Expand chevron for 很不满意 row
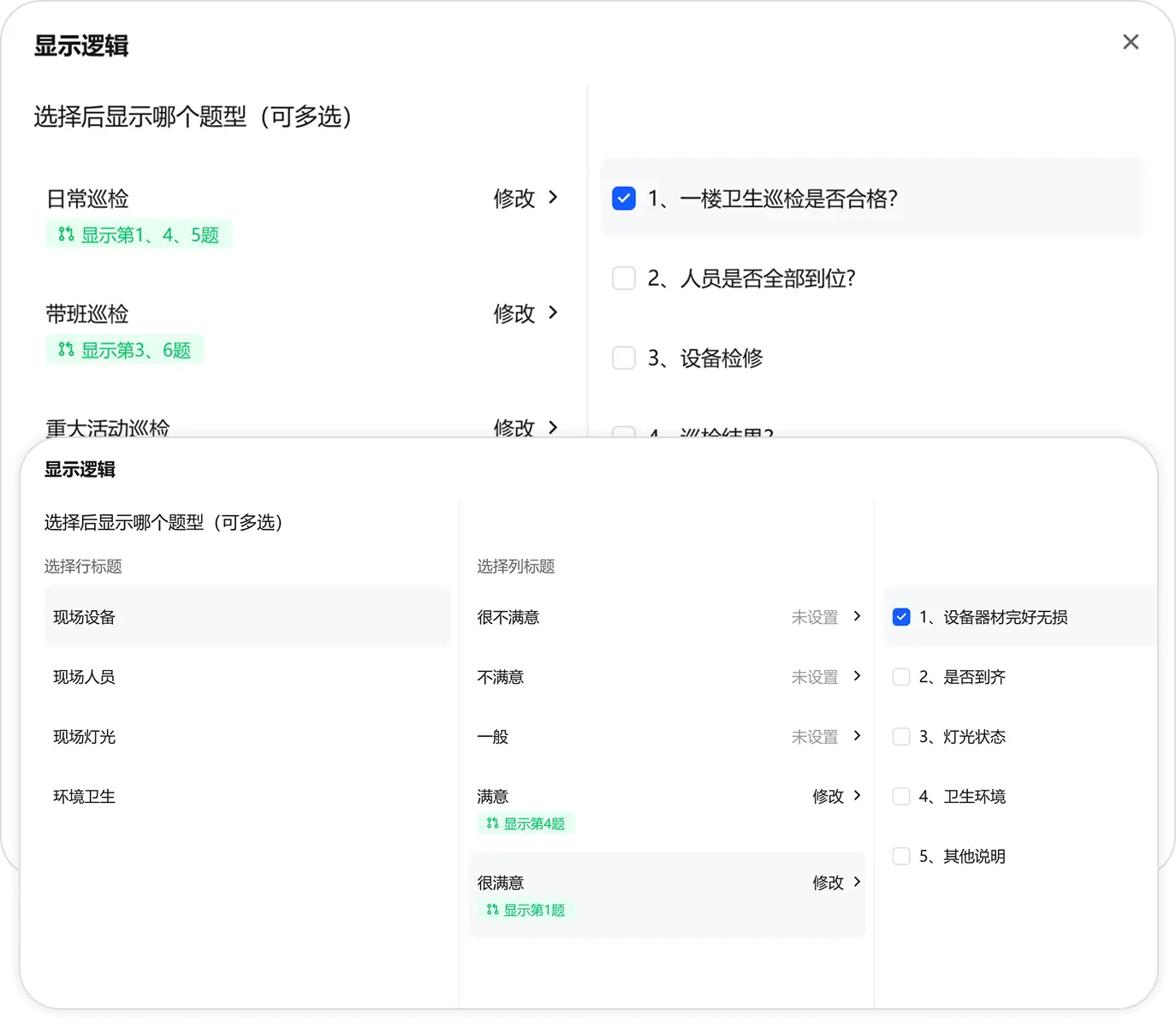Image resolution: width=1176 pixels, height=1027 pixels. click(x=857, y=616)
